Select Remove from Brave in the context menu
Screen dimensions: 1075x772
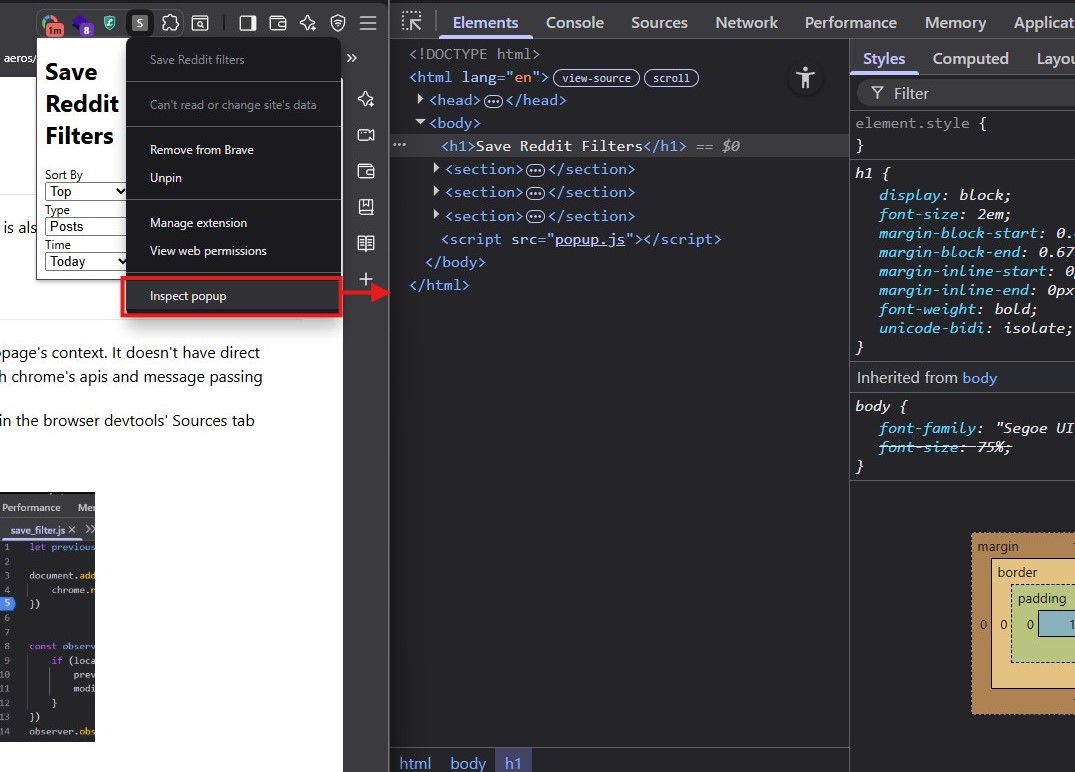[233, 149]
